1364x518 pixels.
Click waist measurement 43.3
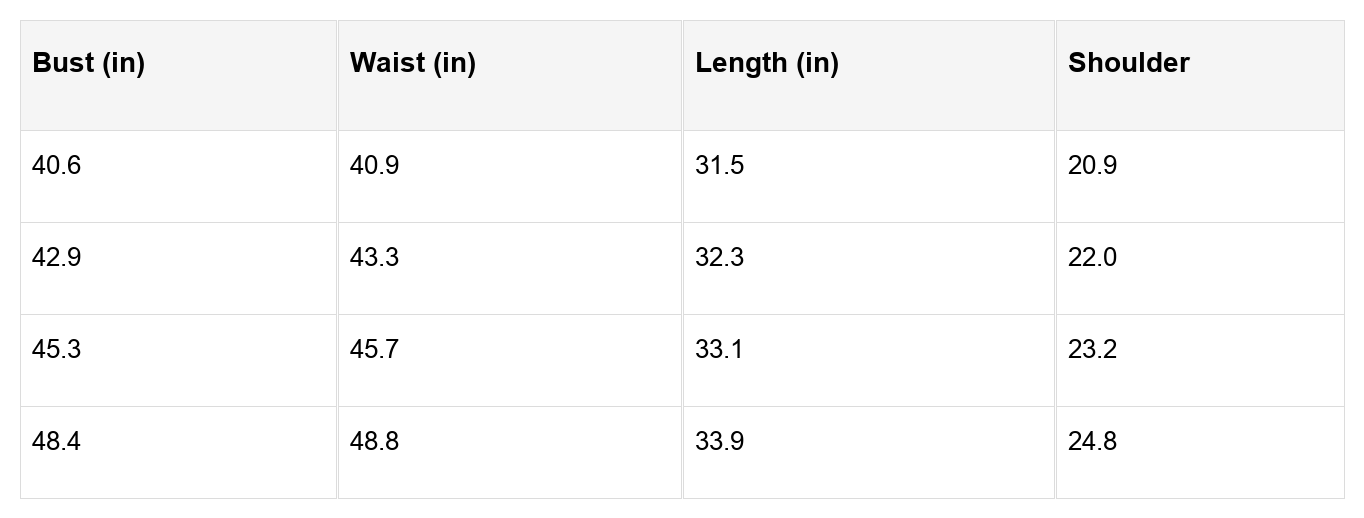pos(375,258)
